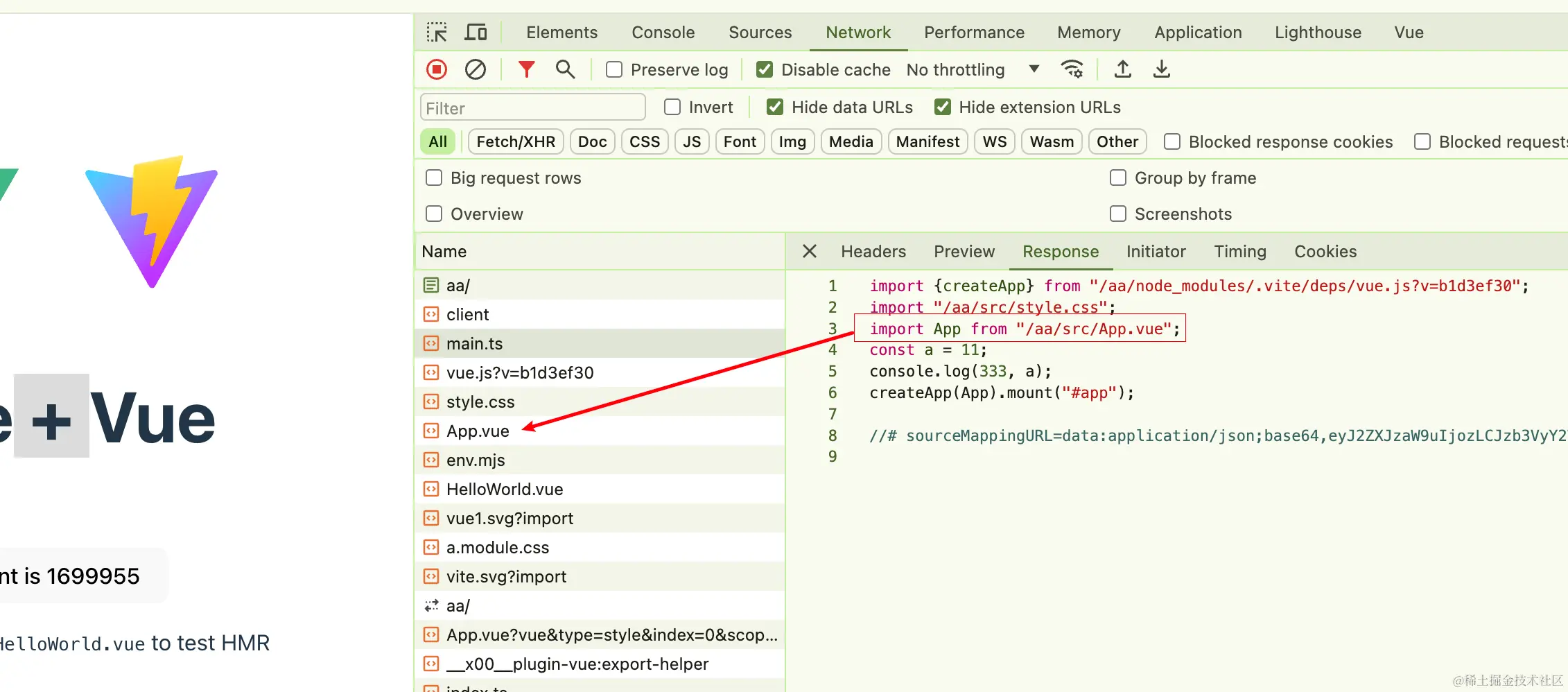Screen dimensions: 1568x692
Task: Filter requests by Fetch/XHR type
Action: [516, 142]
